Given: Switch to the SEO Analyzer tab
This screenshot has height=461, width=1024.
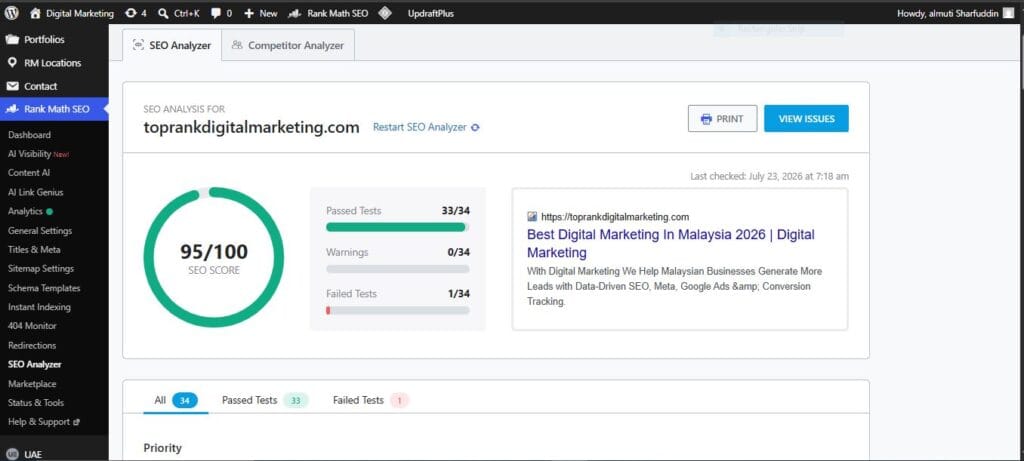Looking at the screenshot, I should 172,45.
